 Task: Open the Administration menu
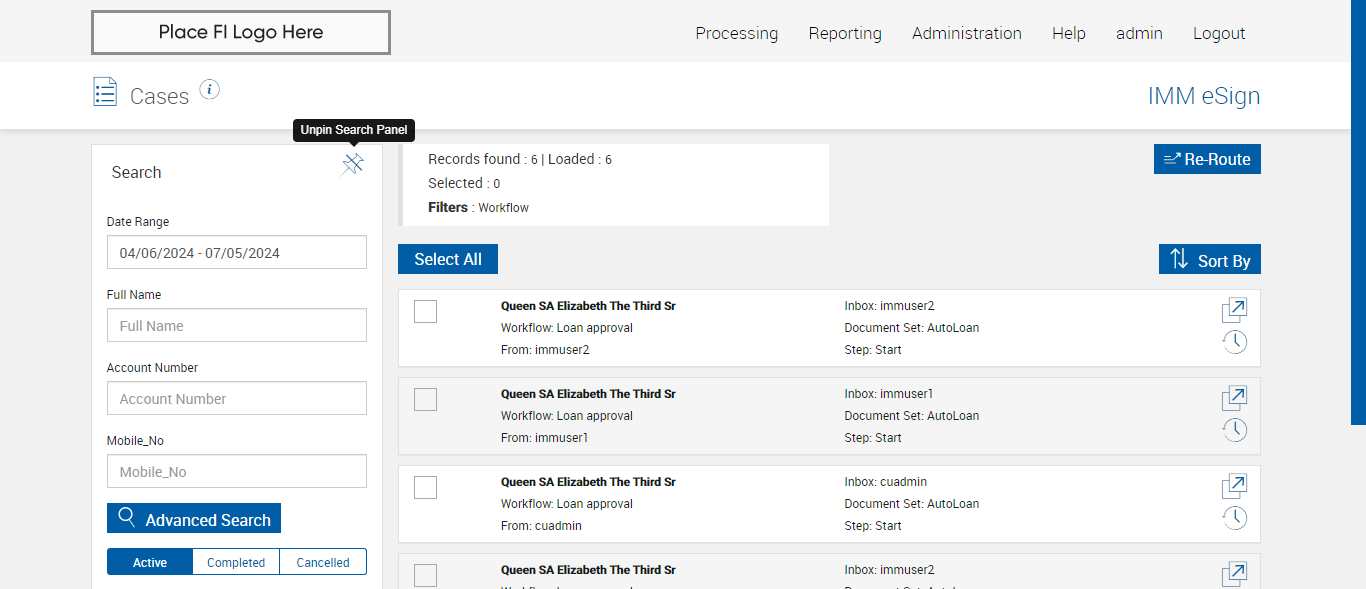966,33
